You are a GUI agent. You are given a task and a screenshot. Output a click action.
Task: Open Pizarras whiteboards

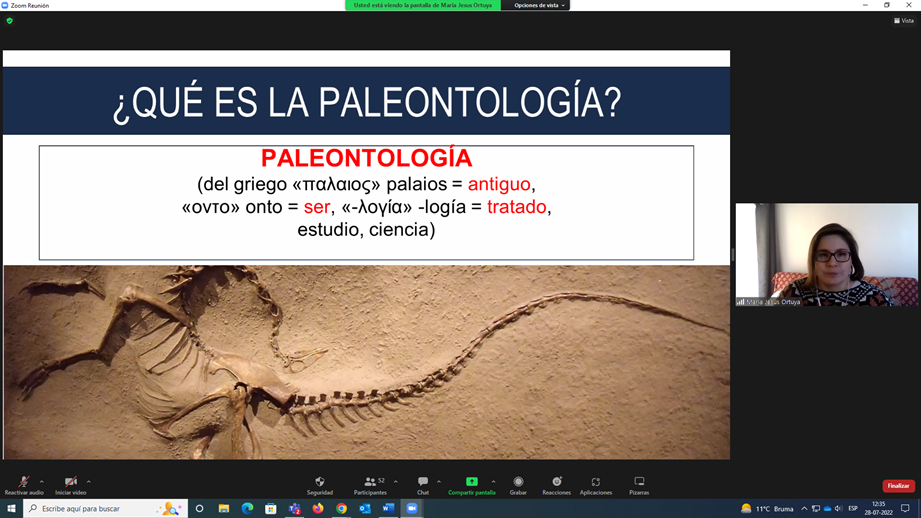pos(639,482)
